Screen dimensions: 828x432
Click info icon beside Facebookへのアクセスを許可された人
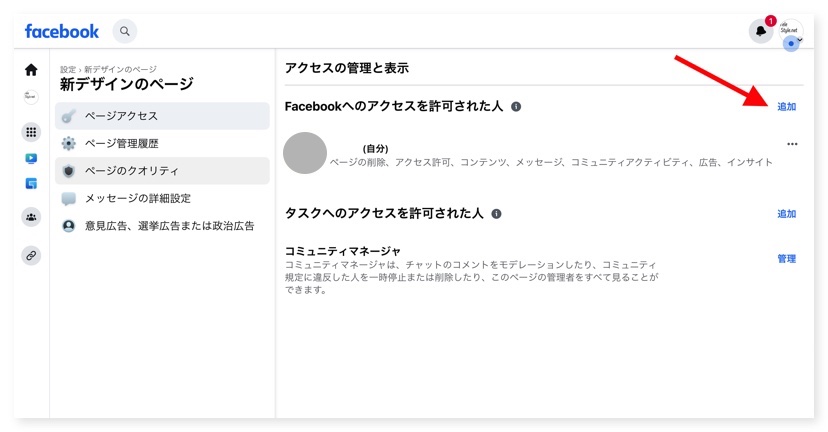[516, 106]
